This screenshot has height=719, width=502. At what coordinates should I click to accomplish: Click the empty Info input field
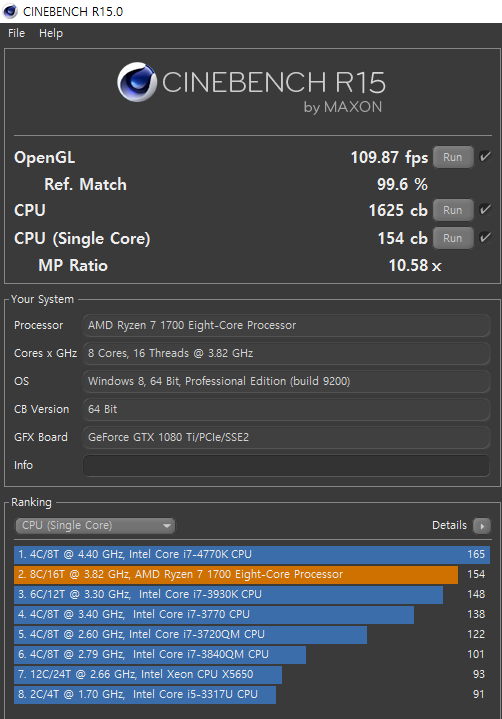click(286, 465)
